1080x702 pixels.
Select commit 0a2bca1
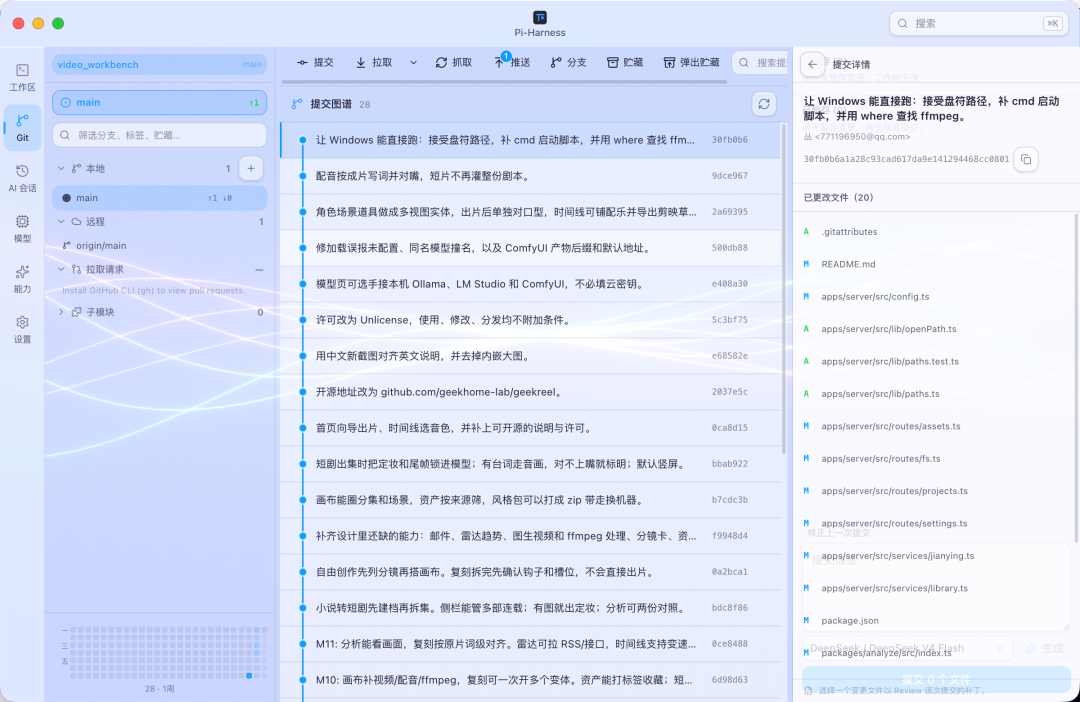point(530,572)
